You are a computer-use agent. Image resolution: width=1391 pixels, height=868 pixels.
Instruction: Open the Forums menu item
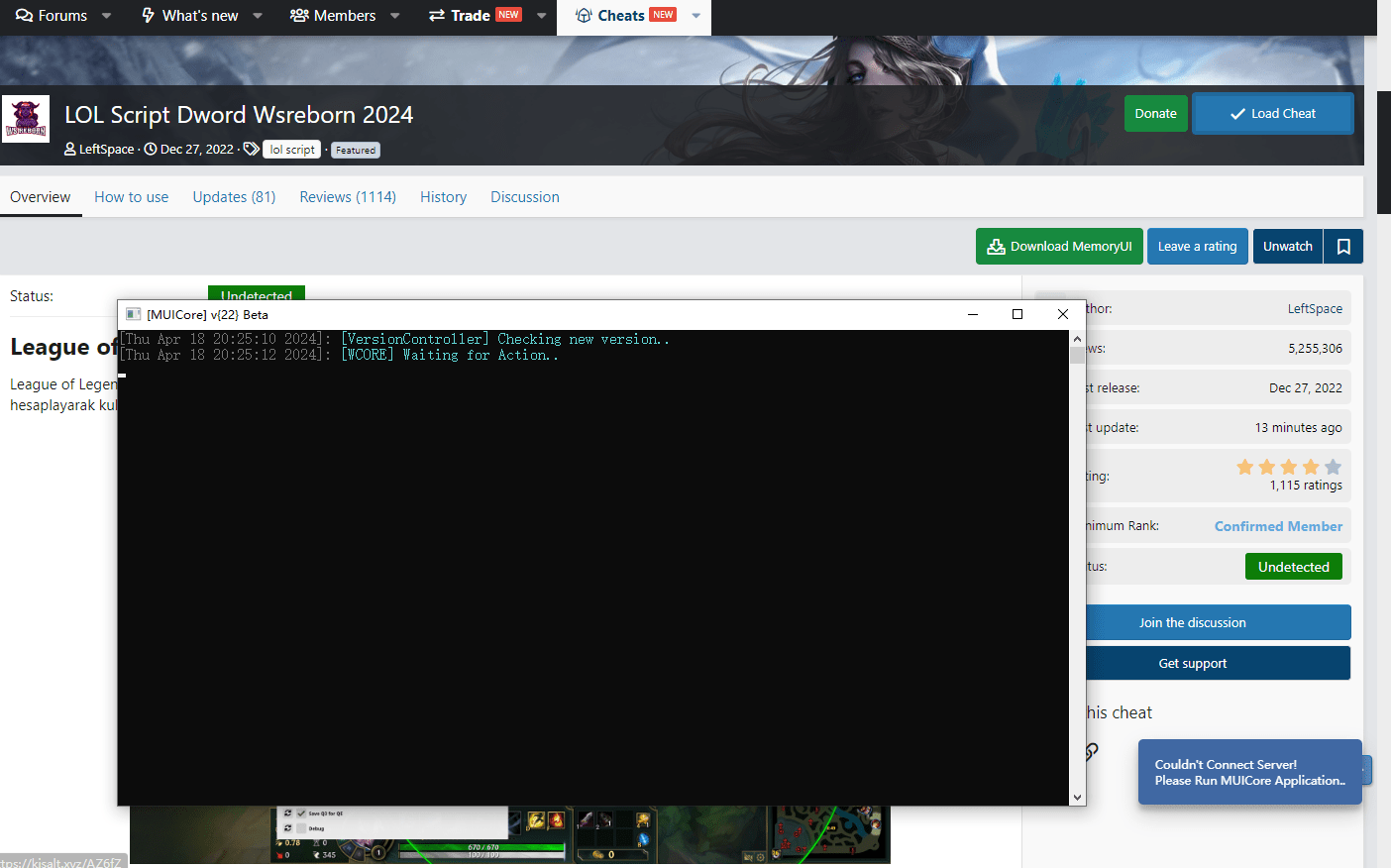(52, 16)
